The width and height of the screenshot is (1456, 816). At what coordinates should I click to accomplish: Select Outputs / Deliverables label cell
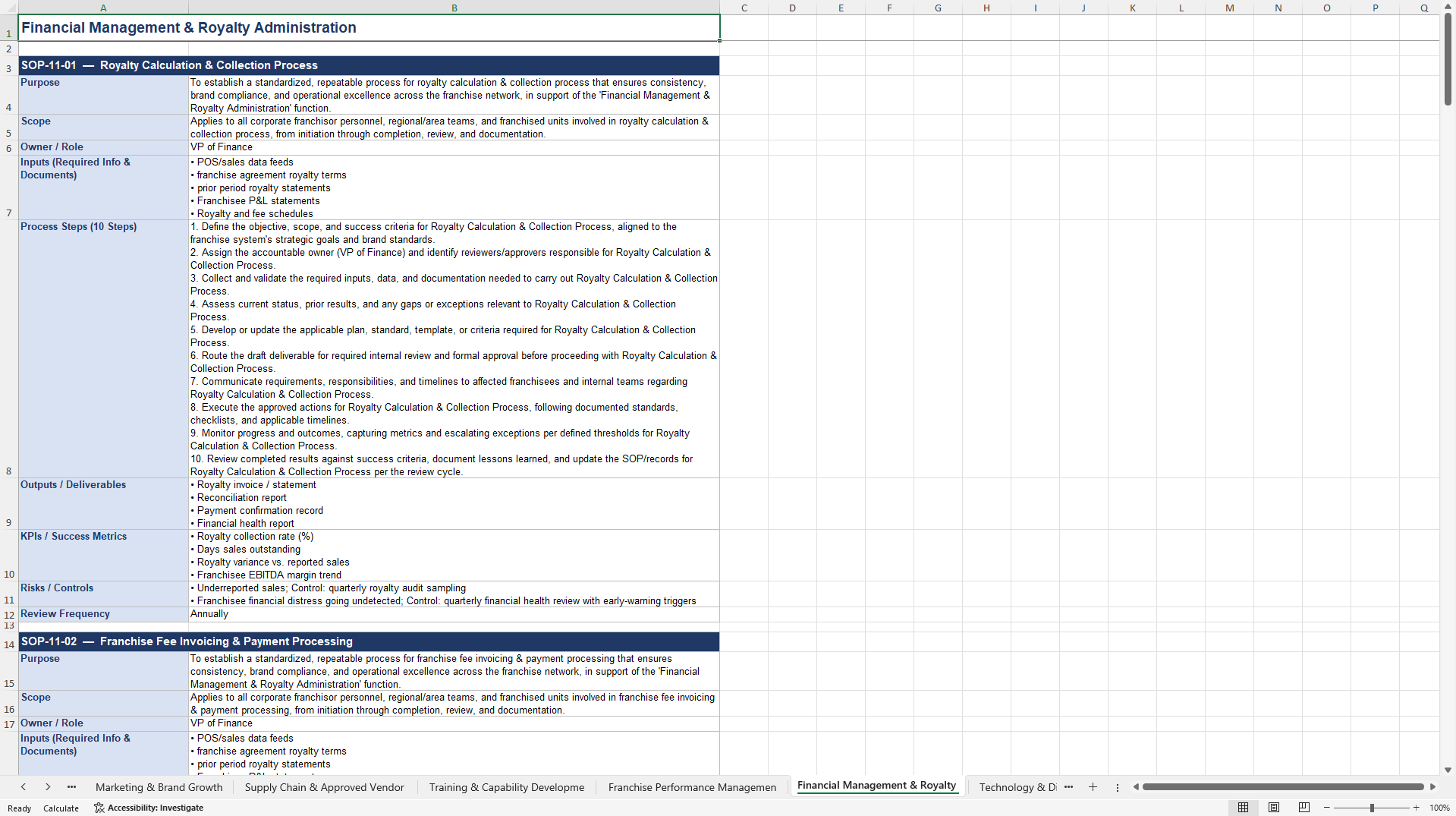(x=103, y=503)
